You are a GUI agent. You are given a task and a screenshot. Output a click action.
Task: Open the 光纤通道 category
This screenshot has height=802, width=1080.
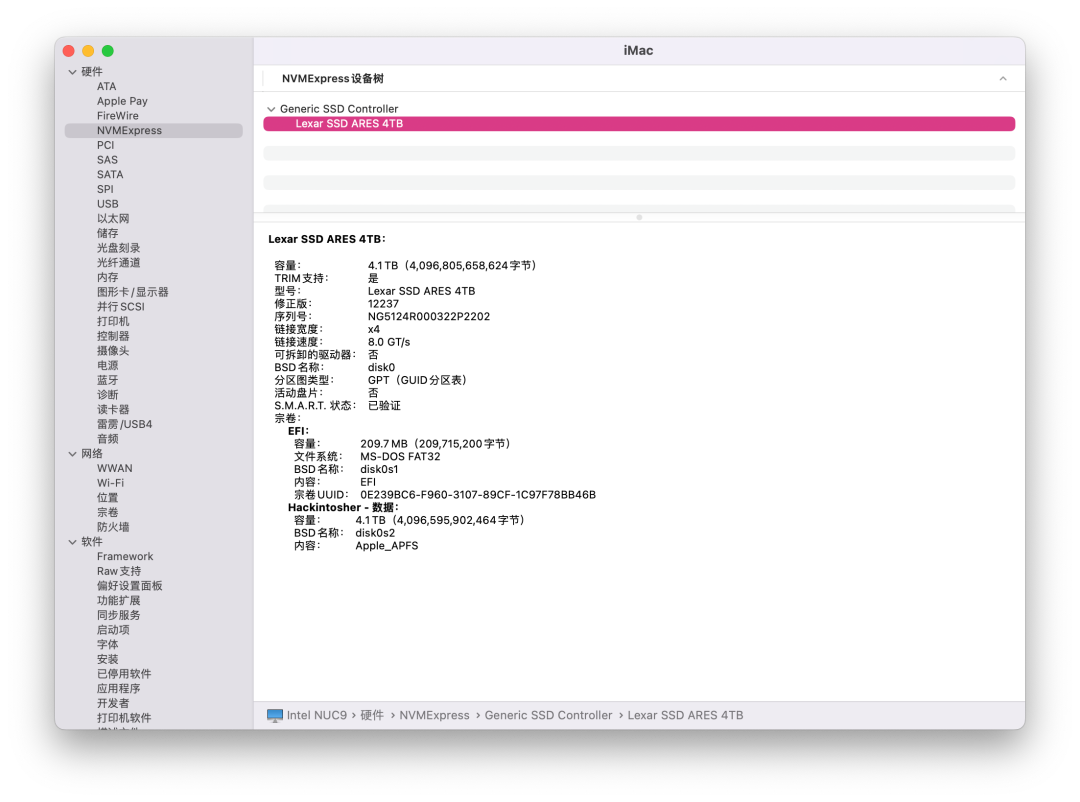[x=118, y=263]
